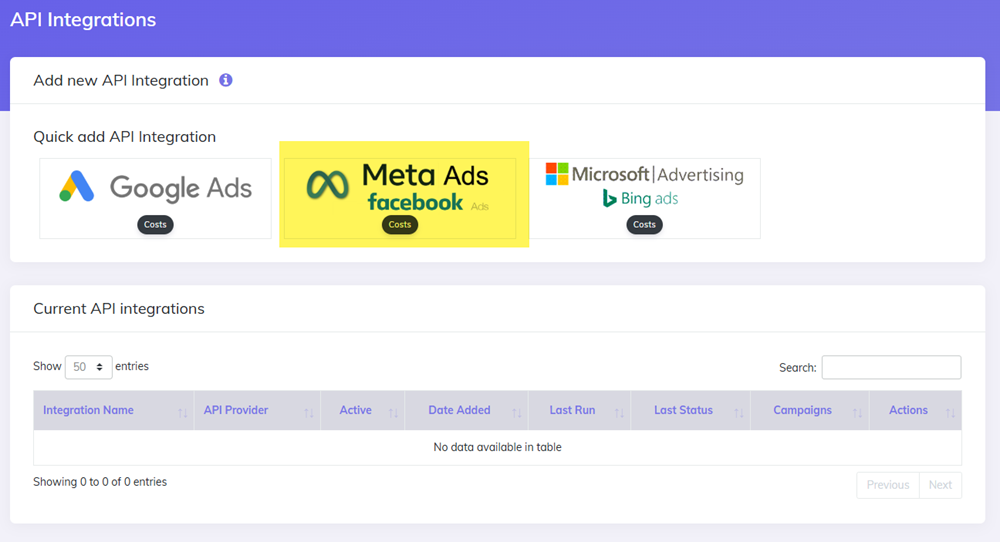
Task: Click the sort arrows icon in Integration Name header
Action: [x=182, y=413]
